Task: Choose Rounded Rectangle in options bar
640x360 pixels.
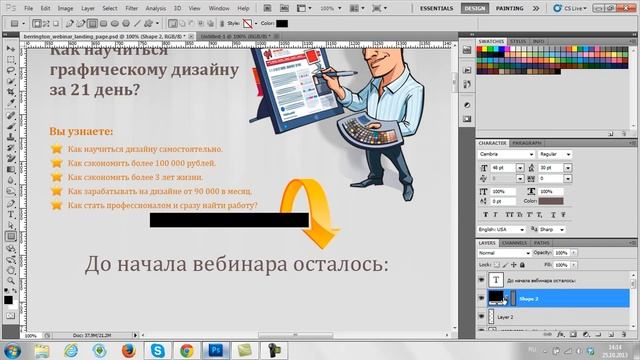Action: point(104,24)
